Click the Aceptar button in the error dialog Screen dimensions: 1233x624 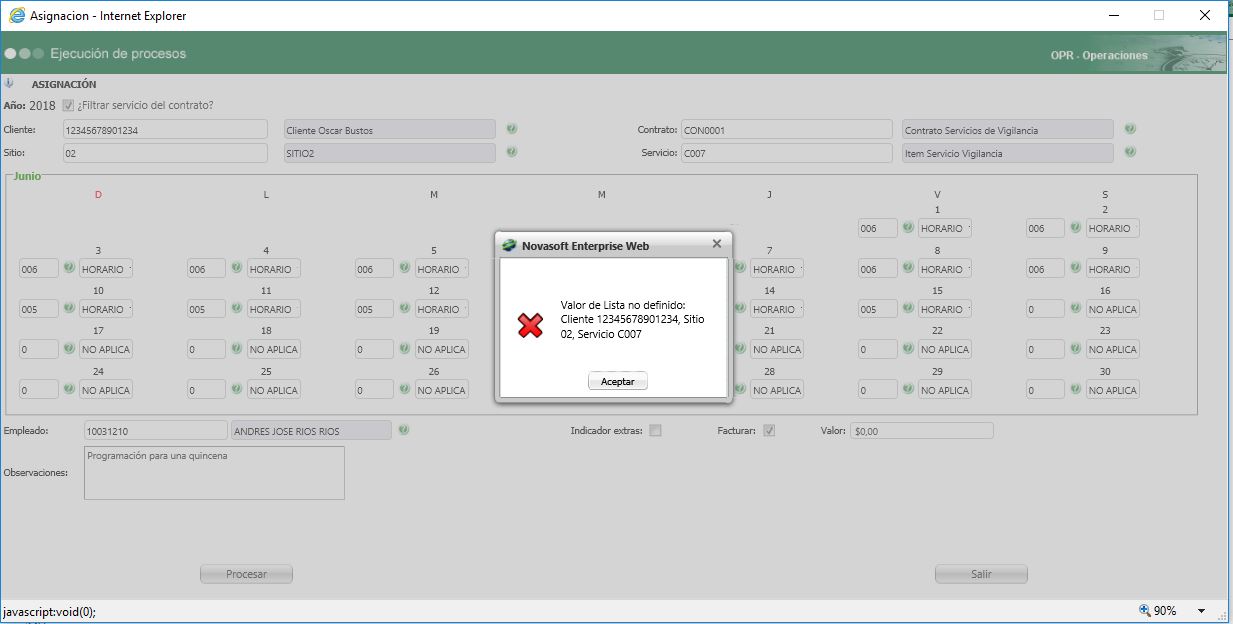coord(618,382)
